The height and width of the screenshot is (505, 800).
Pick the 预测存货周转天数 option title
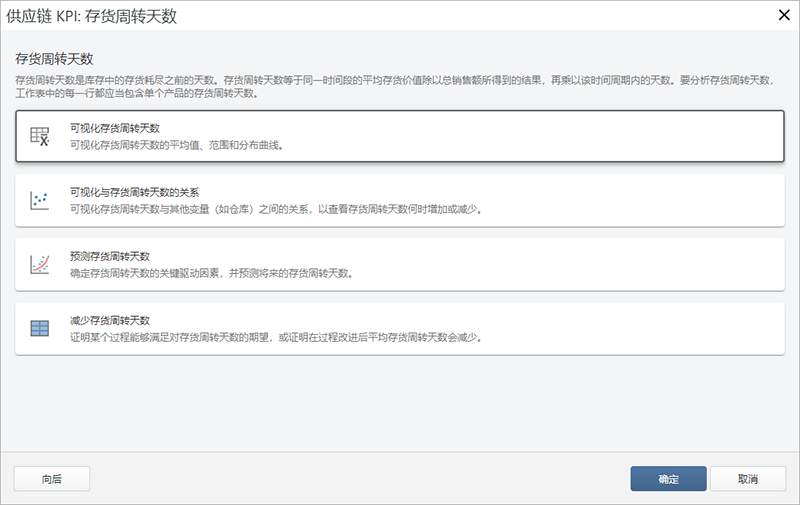(109, 256)
